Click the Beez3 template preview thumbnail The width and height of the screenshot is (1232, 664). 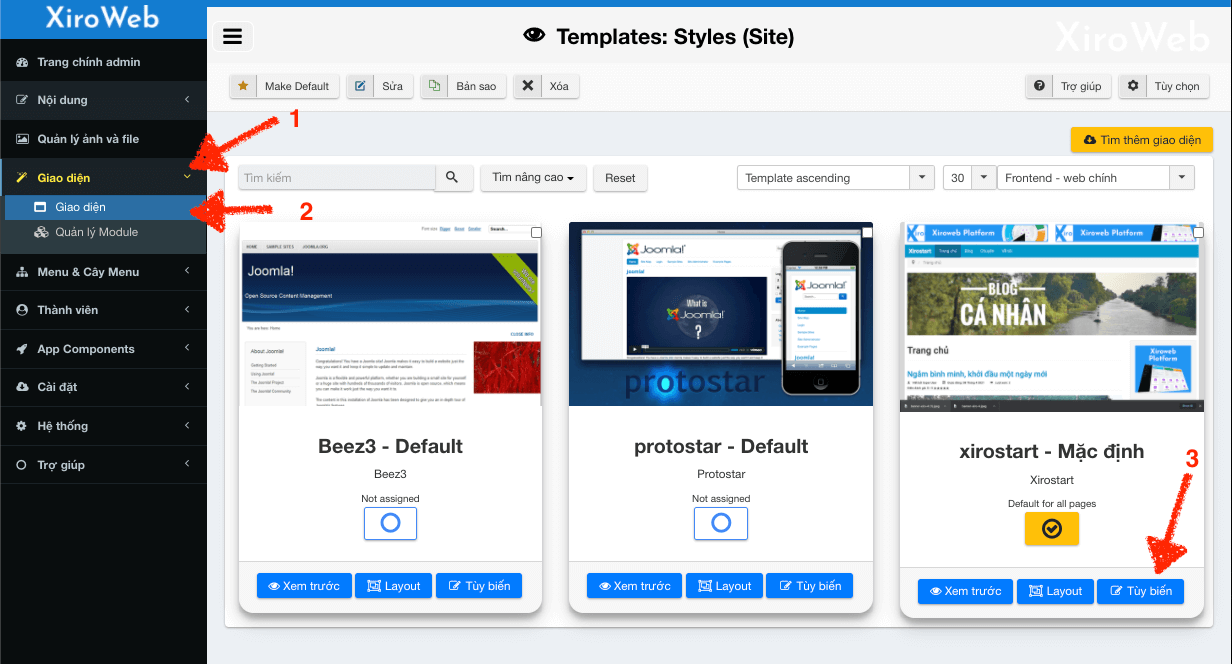[390, 314]
